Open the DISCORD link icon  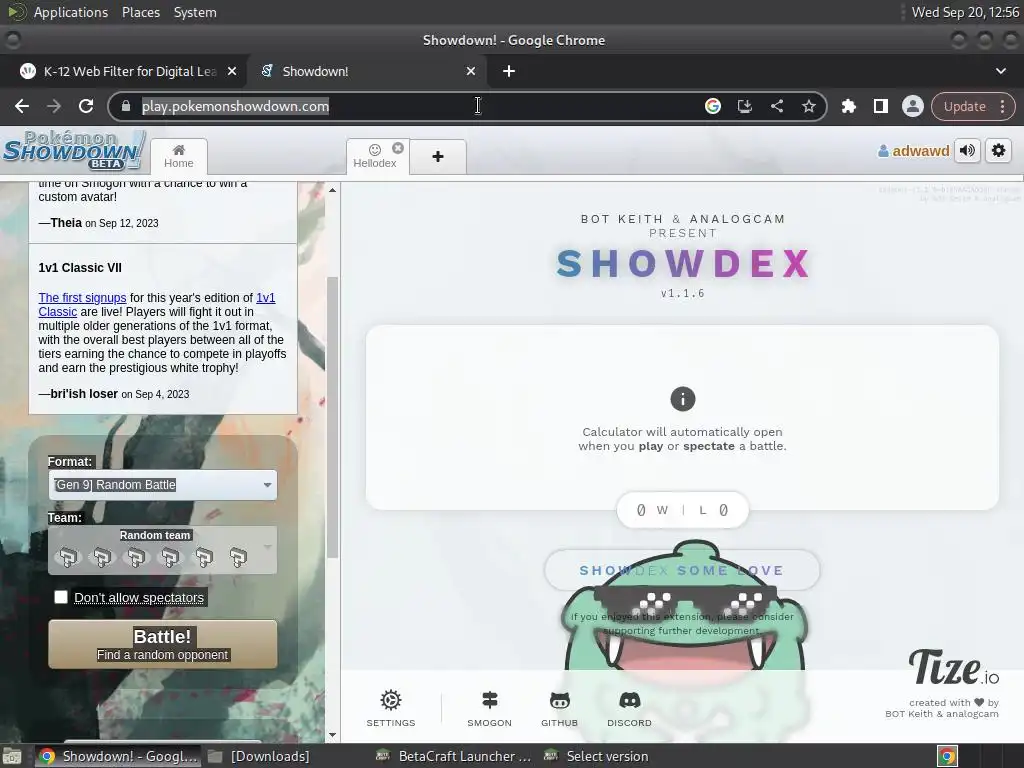pos(630,709)
